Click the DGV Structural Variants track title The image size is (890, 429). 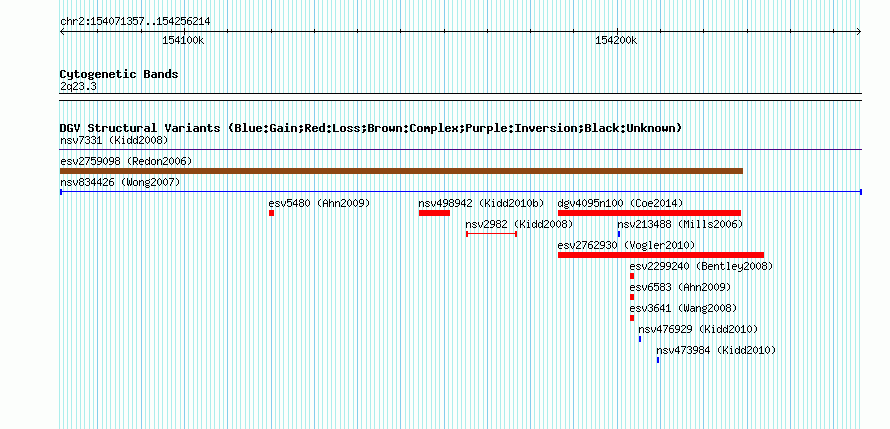371,128
